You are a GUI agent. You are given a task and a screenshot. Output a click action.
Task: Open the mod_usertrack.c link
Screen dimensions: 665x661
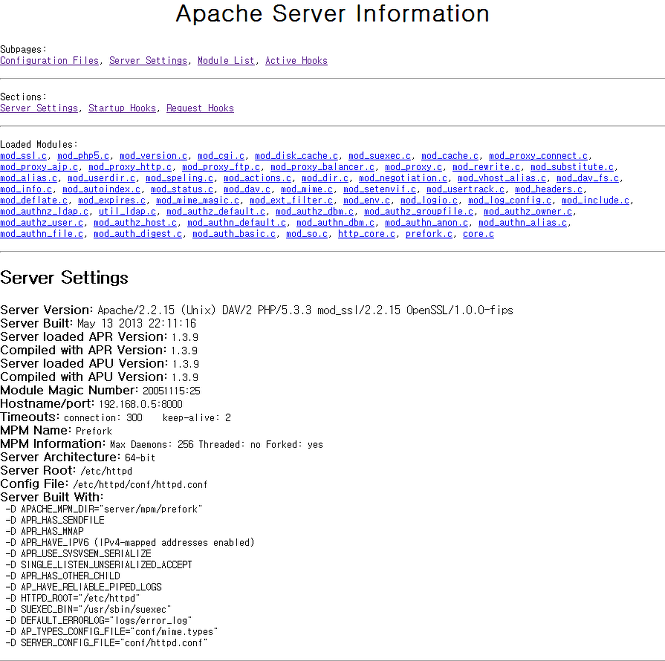click(465, 189)
